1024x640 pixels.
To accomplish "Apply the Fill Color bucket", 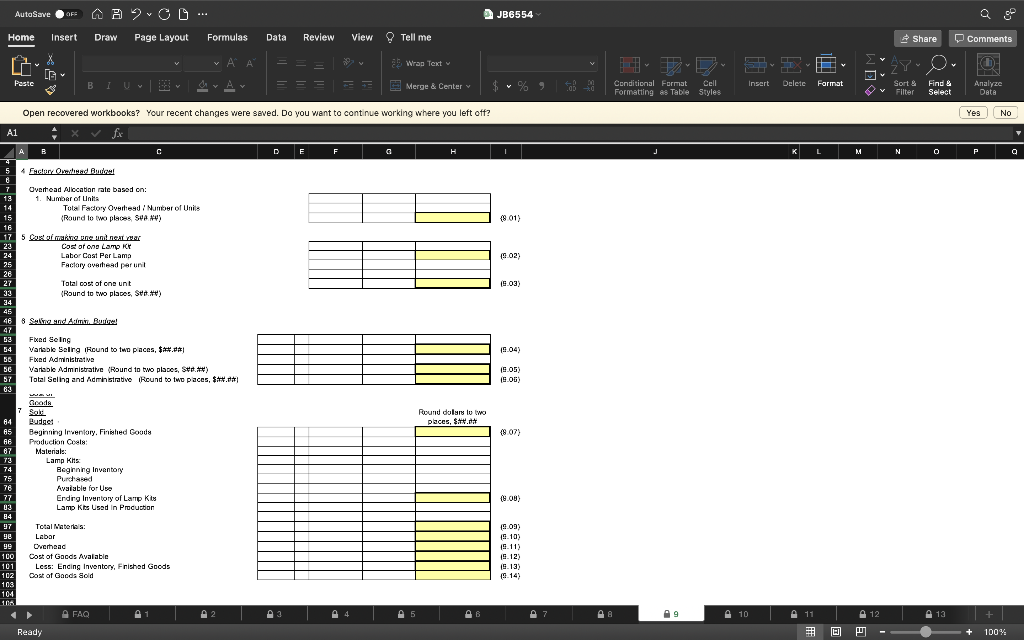I will tap(202, 86).
